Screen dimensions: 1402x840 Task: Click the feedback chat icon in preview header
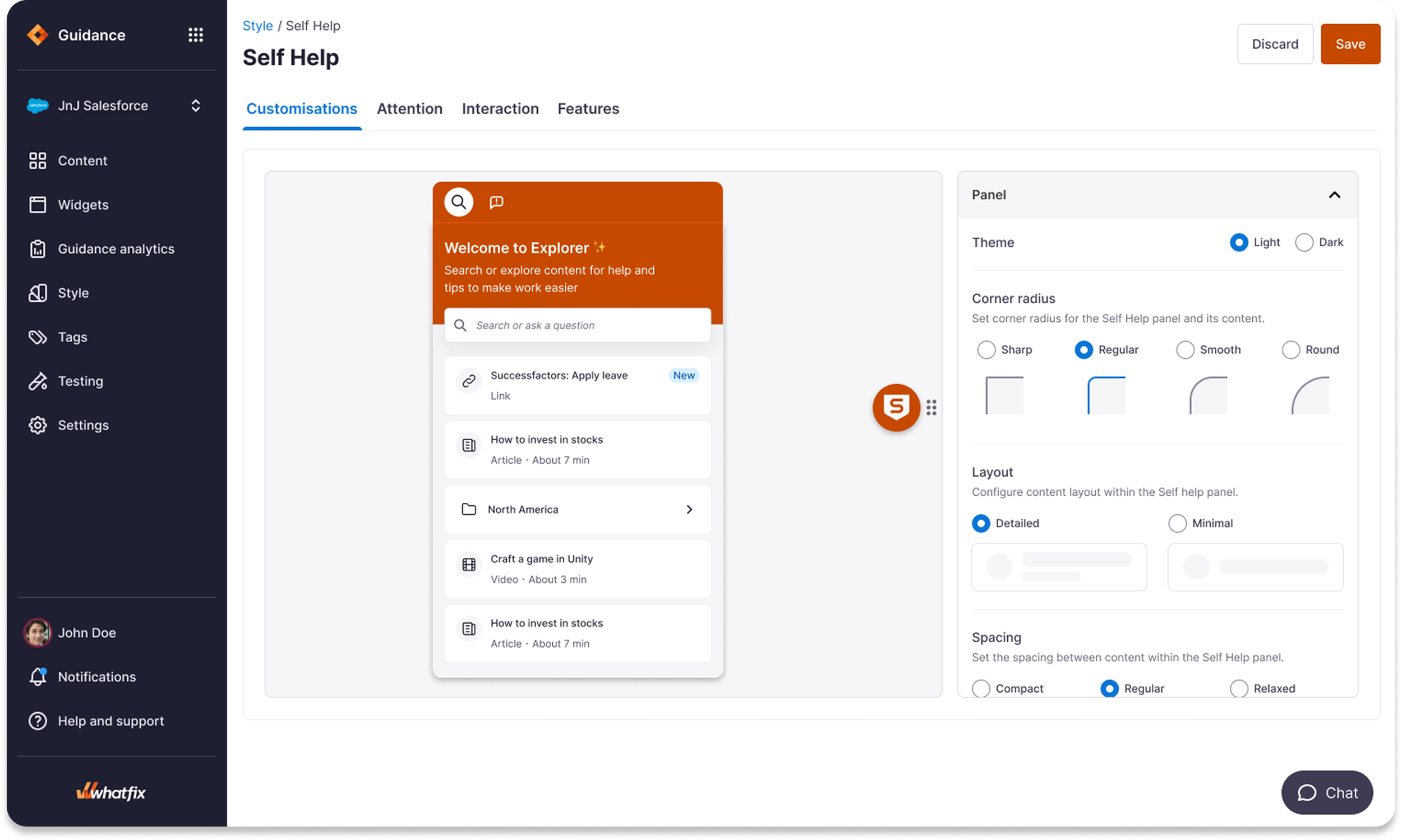(x=496, y=202)
